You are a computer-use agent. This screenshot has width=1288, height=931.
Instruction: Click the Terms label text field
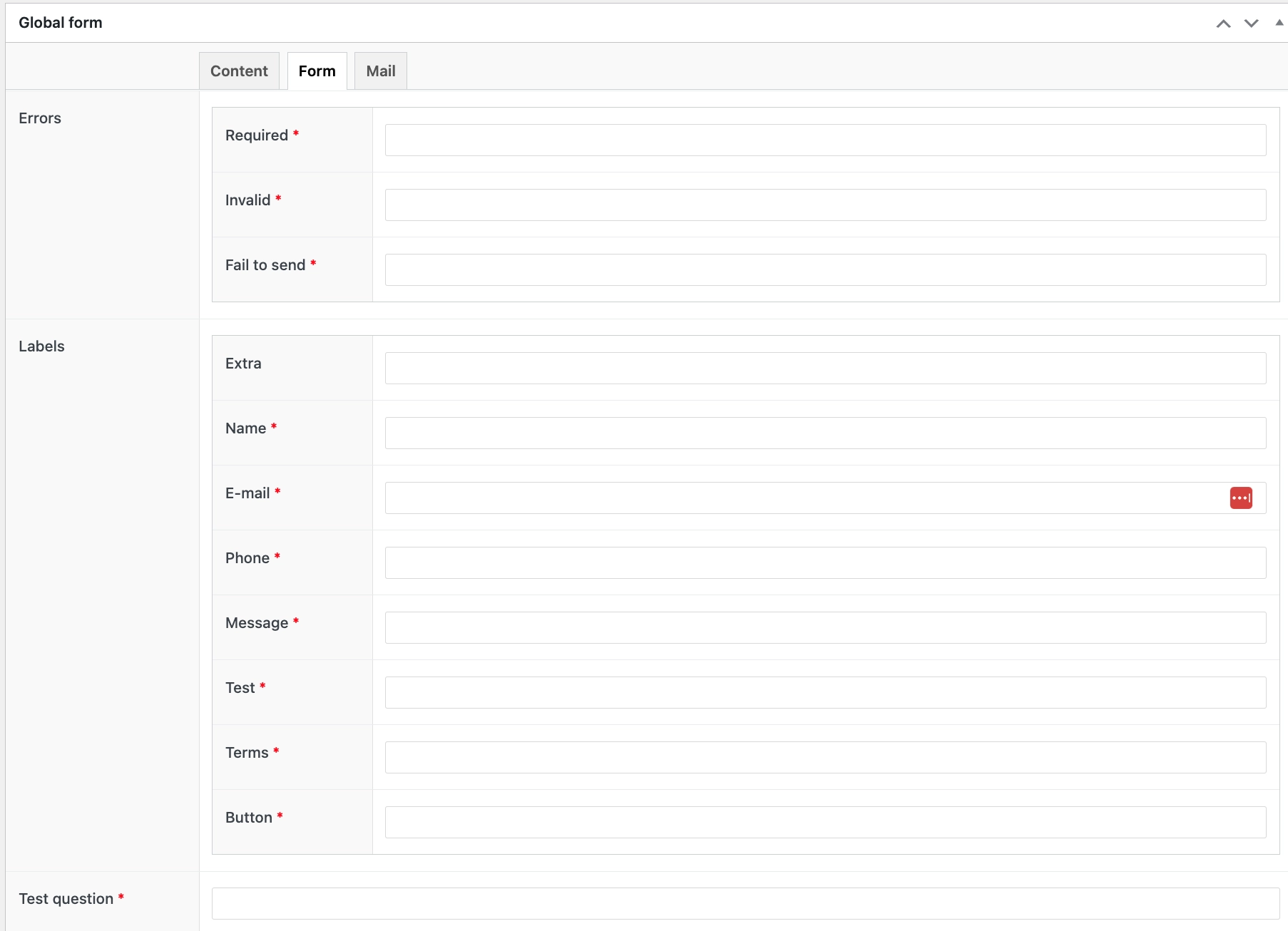pyautogui.click(x=825, y=758)
